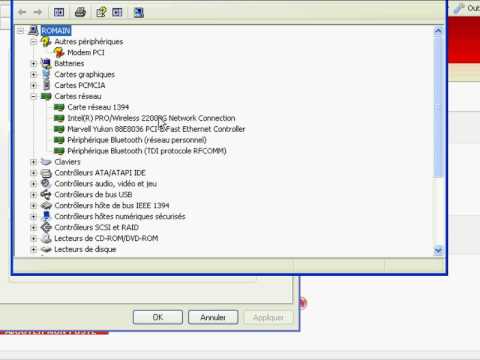Viewport: 480px width, 360px height.
Task: Click the OK button
Action: (158, 317)
